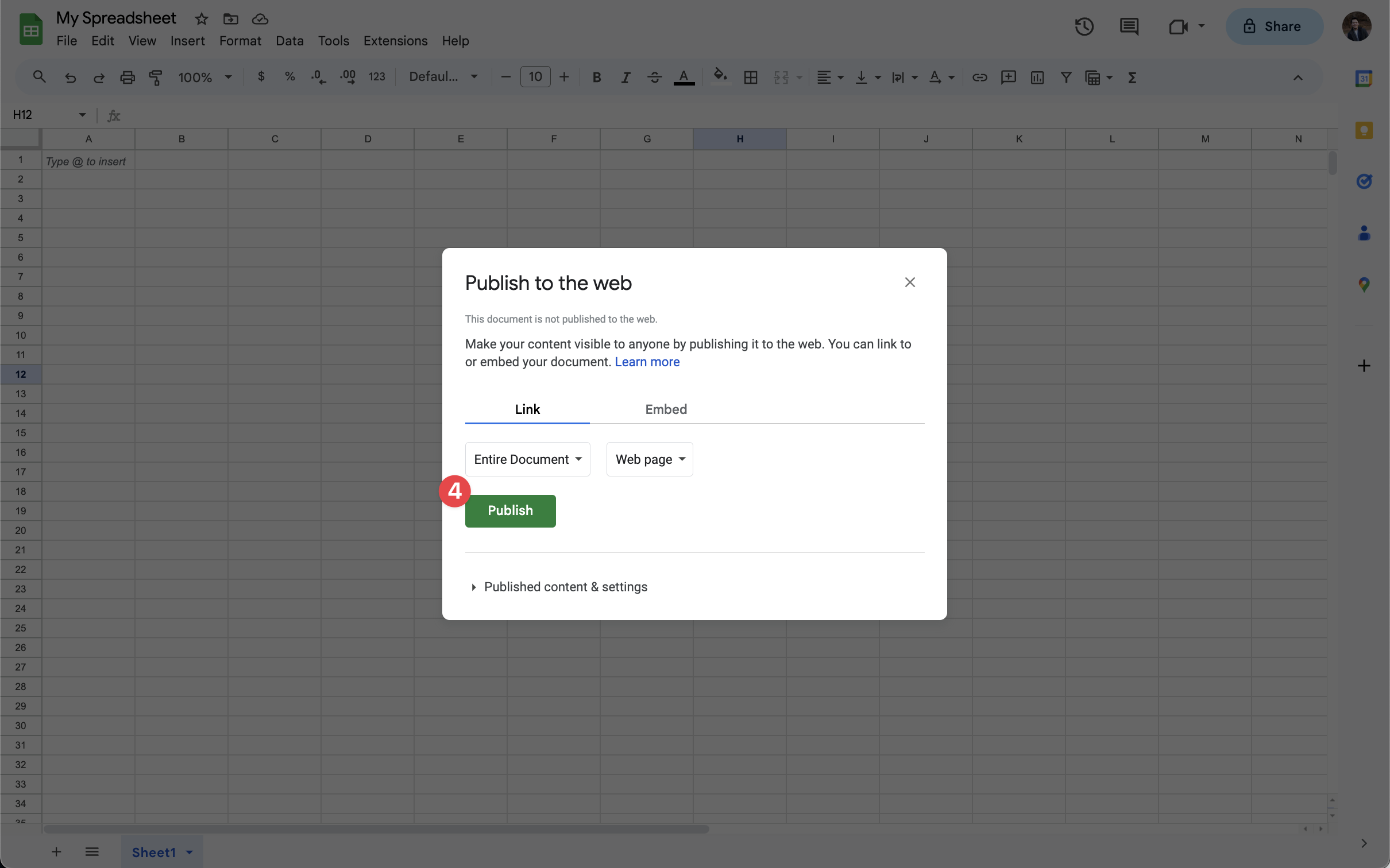This screenshot has height=868, width=1390.
Task: Open the comments panel icon
Action: pos(1129,26)
